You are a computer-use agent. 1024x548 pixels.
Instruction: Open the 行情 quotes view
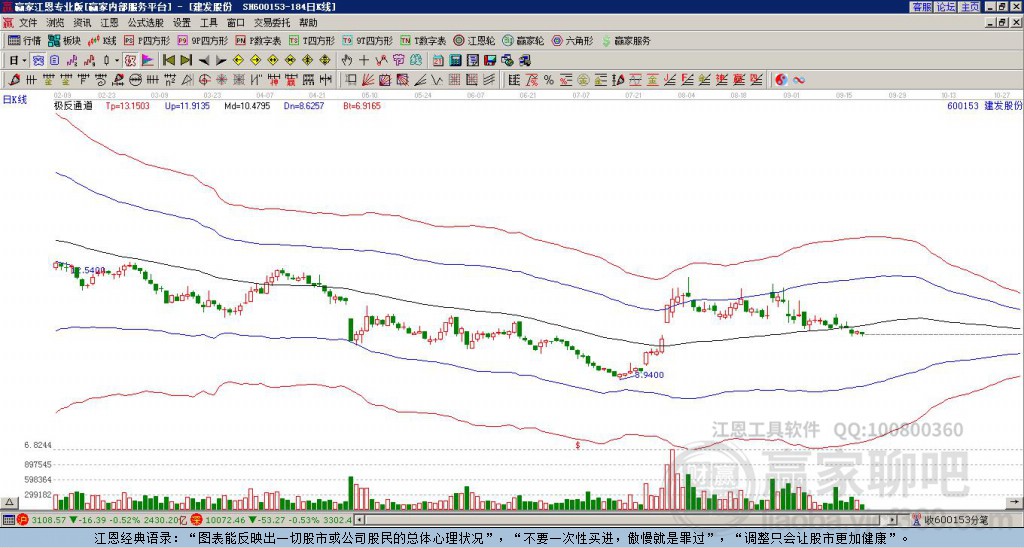tap(25, 40)
